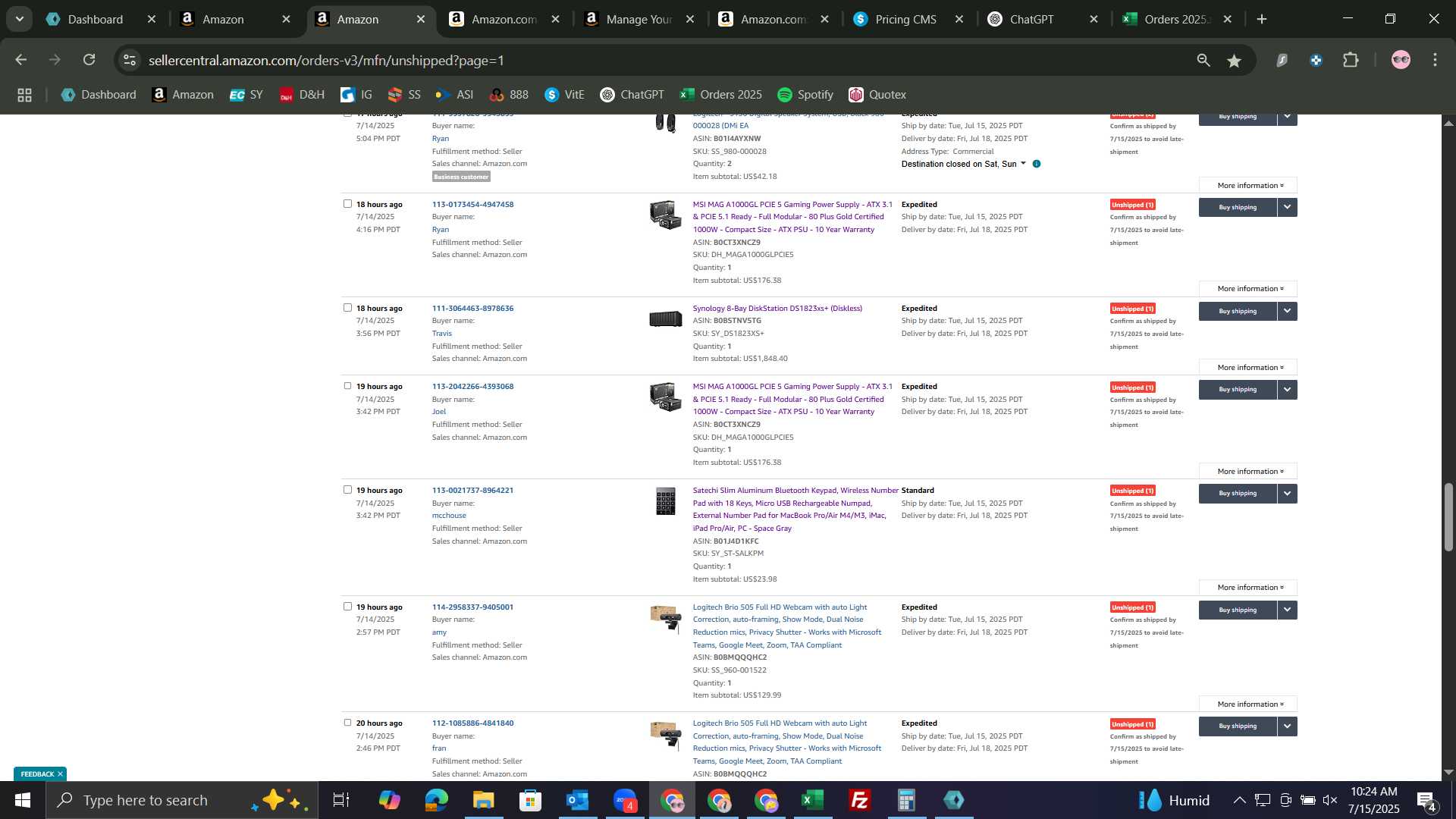Open the apps grid in the bookmarks bar
The image size is (1456, 819).
pyautogui.click(x=24, y=95)
